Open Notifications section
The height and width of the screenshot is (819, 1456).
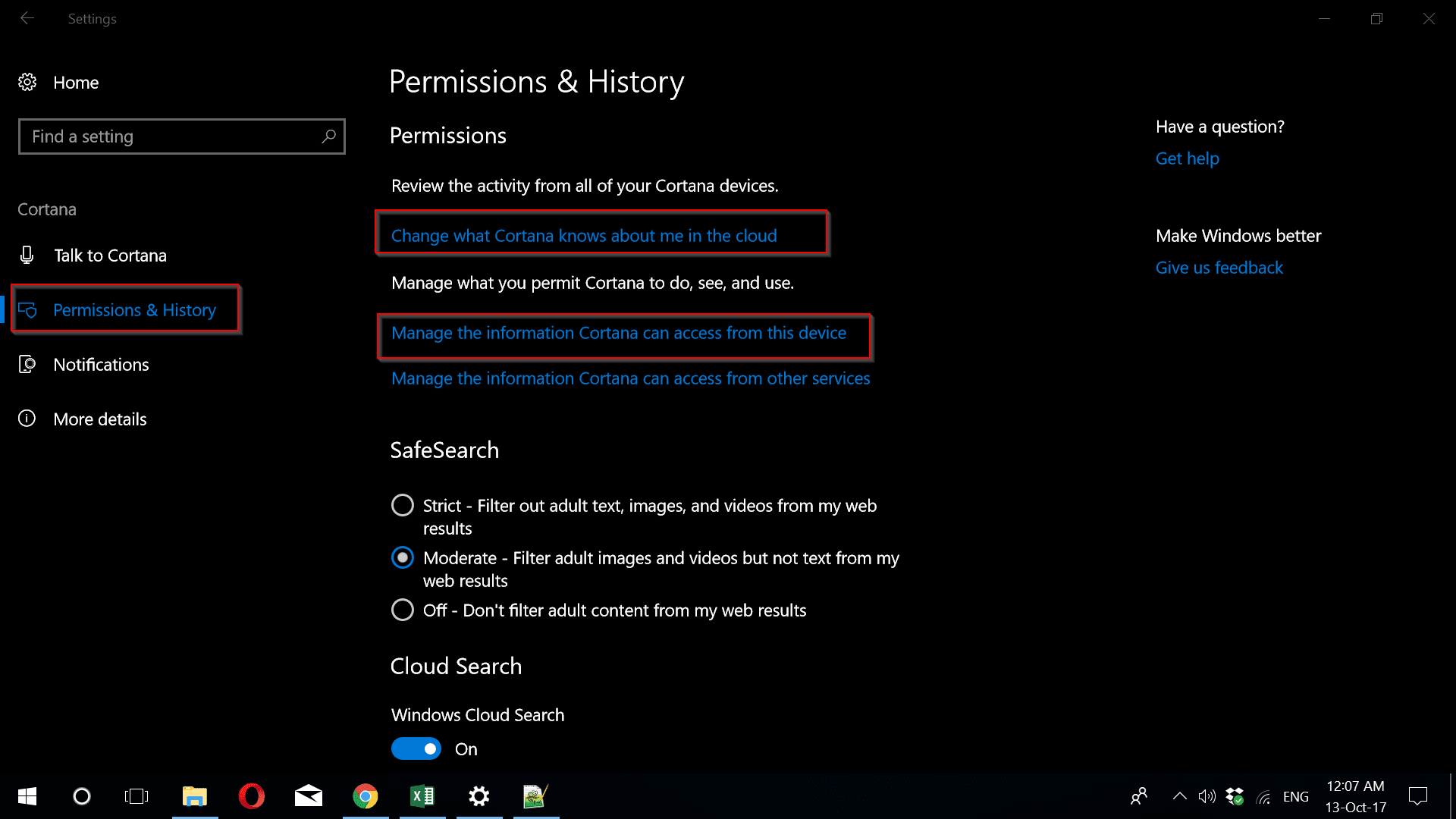(101, 365)
